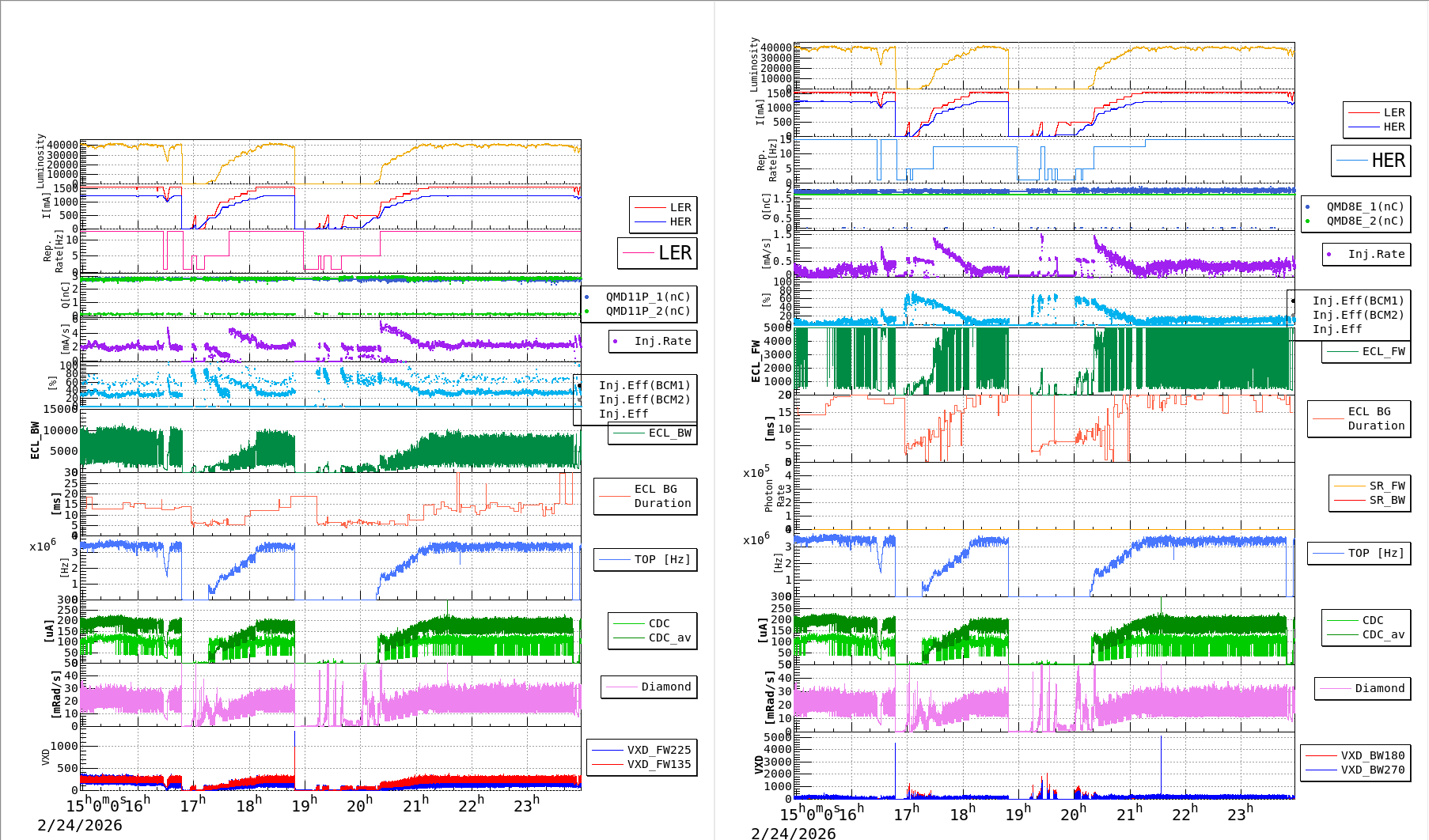
Task: Click the 22h time tick on right plot
Action: coord(1183,814)
